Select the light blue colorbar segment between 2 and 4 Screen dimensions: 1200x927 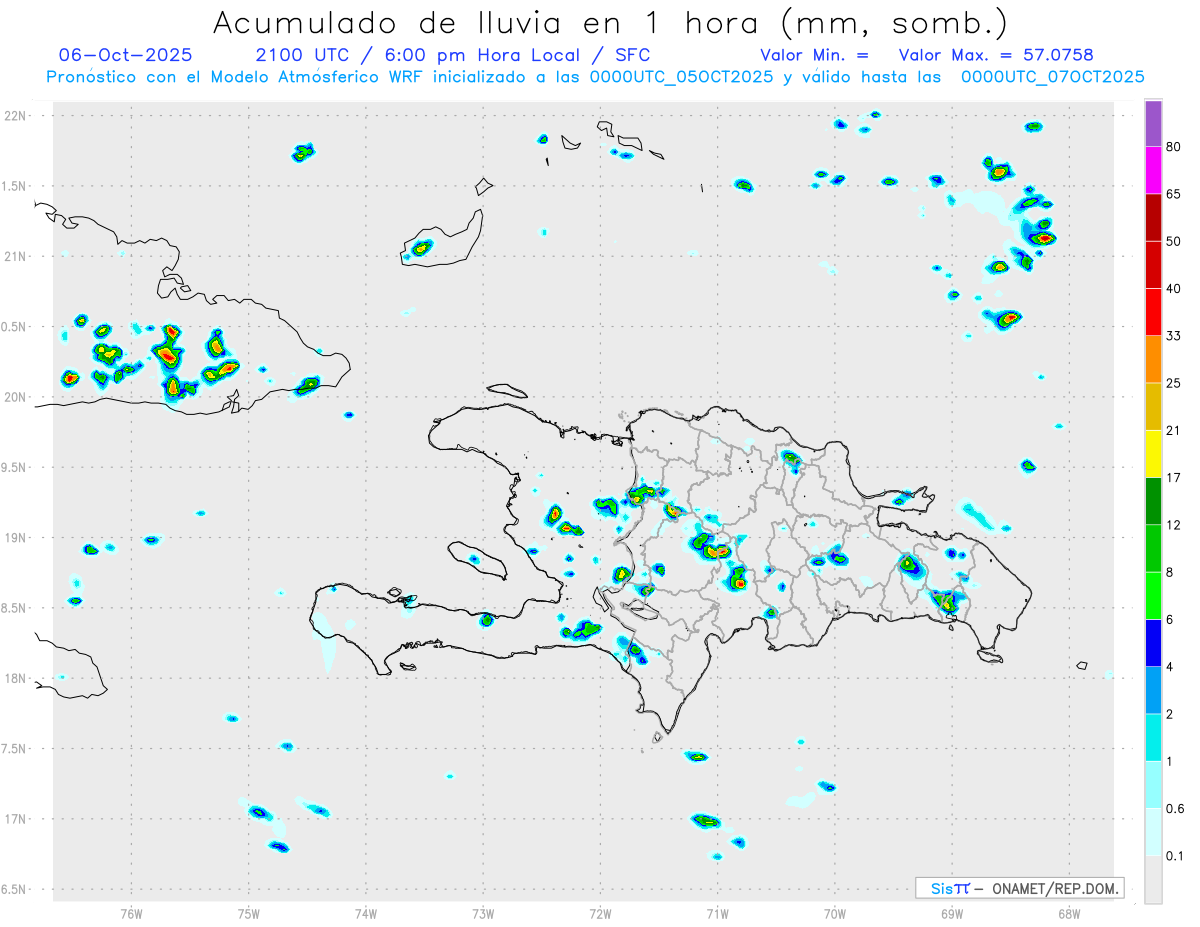(1154, 688)
